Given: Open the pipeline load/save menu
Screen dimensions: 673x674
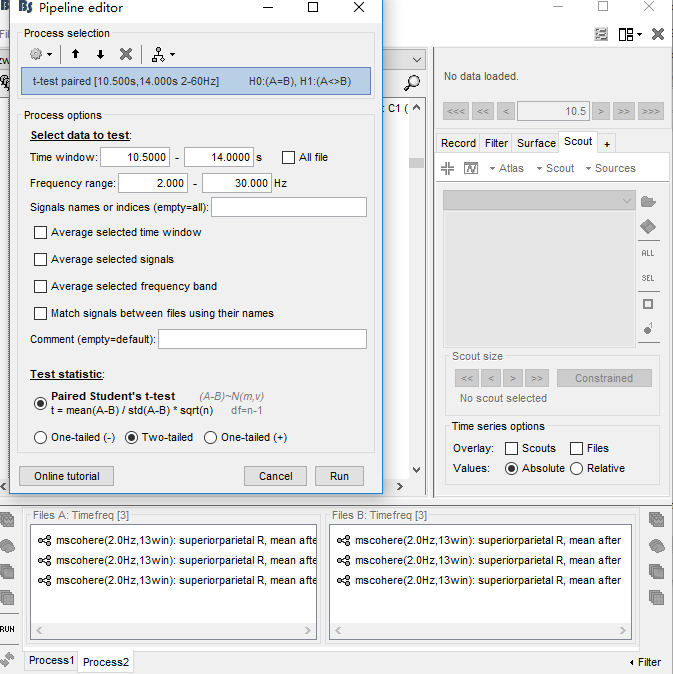Looking at the screenshot, I should click(163, 55).
